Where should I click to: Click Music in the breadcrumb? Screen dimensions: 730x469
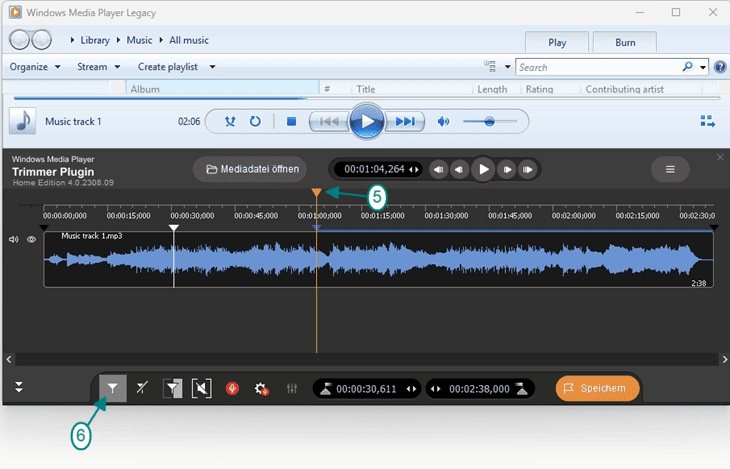pos(139,40)
